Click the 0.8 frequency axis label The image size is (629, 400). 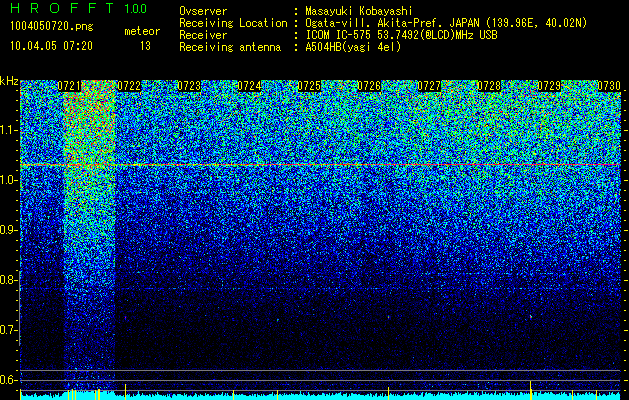8,280
